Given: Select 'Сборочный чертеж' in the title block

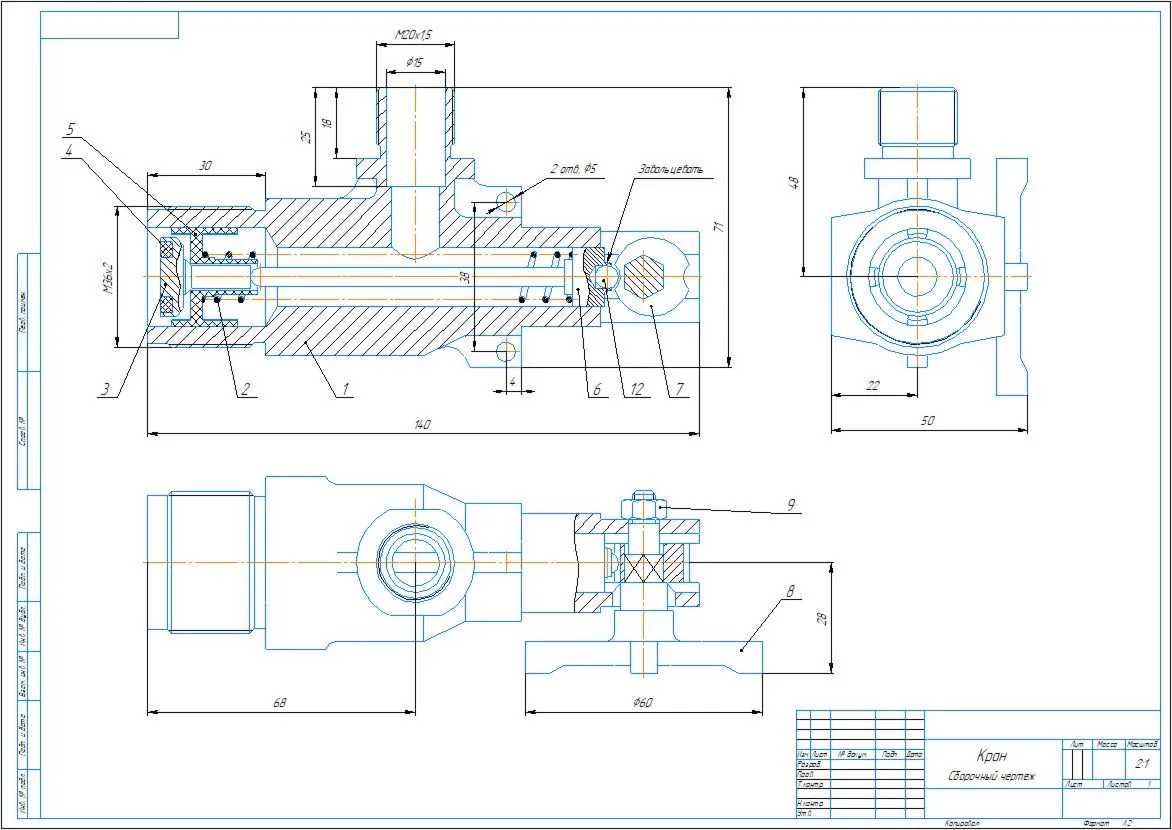Looking at the screenshot, I should (992, 776).
